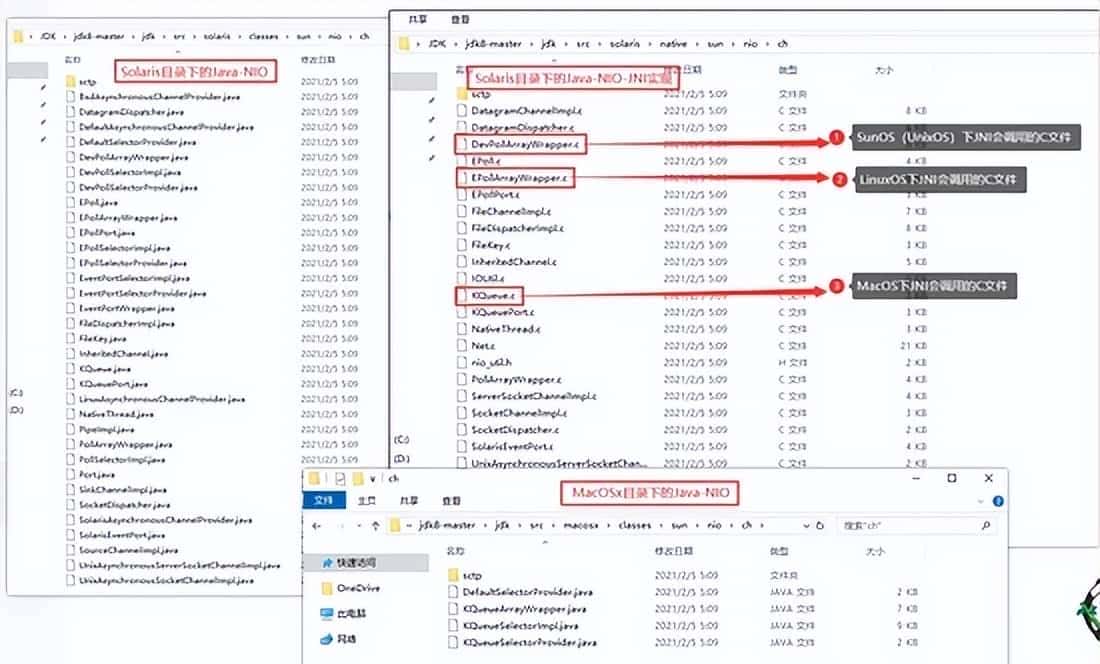Select the file SocketDispatcher.c

point(515,430)
